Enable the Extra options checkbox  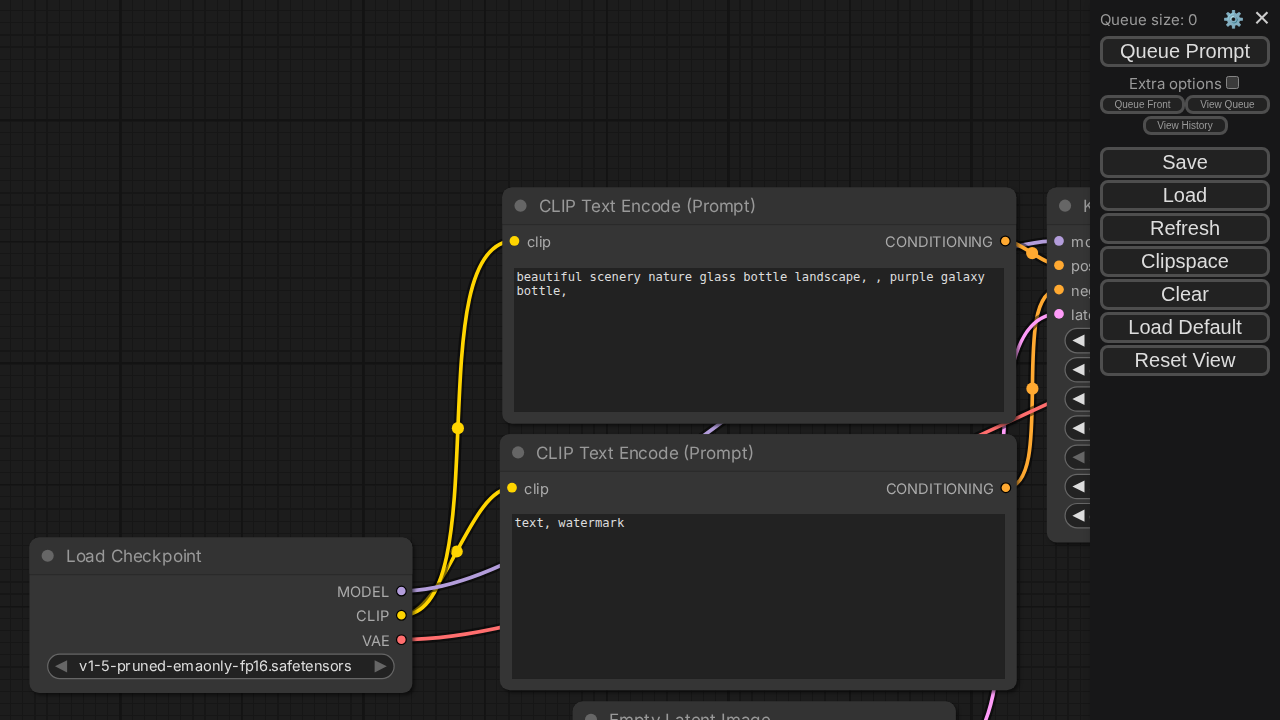pos(1232,83)
